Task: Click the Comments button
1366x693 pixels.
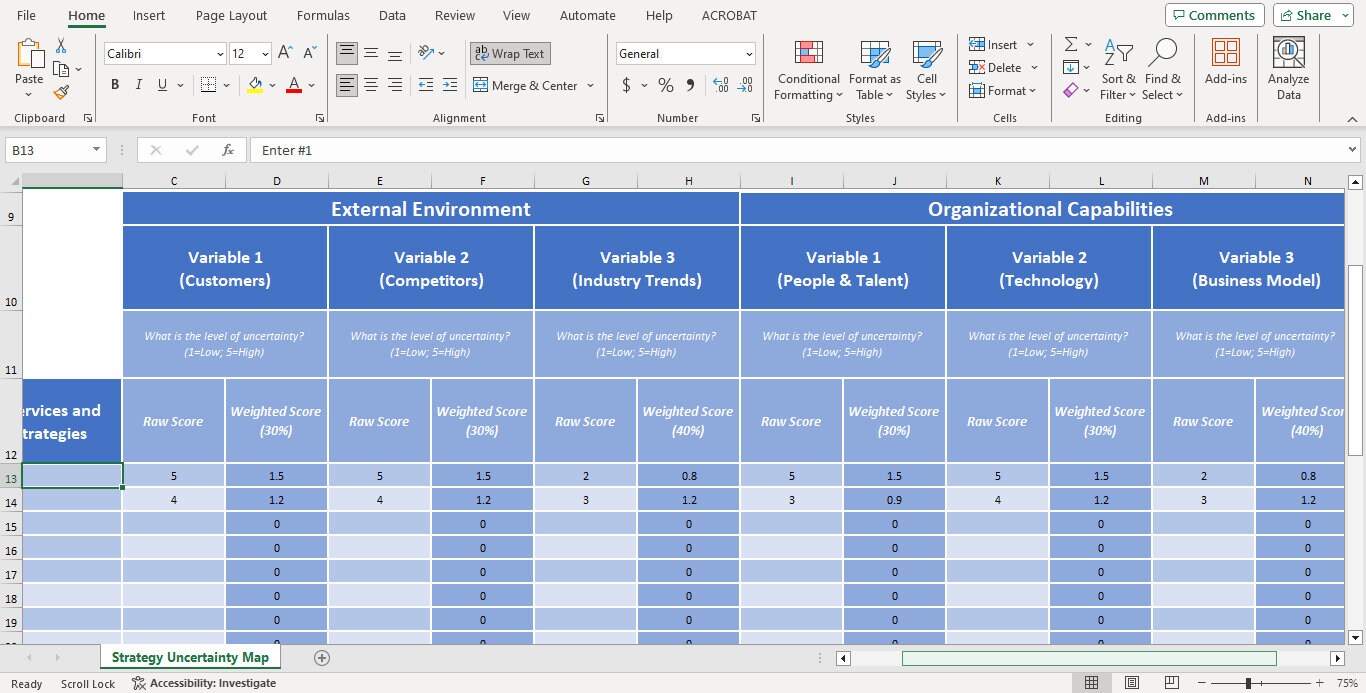Action: [x=1214, y=15]
